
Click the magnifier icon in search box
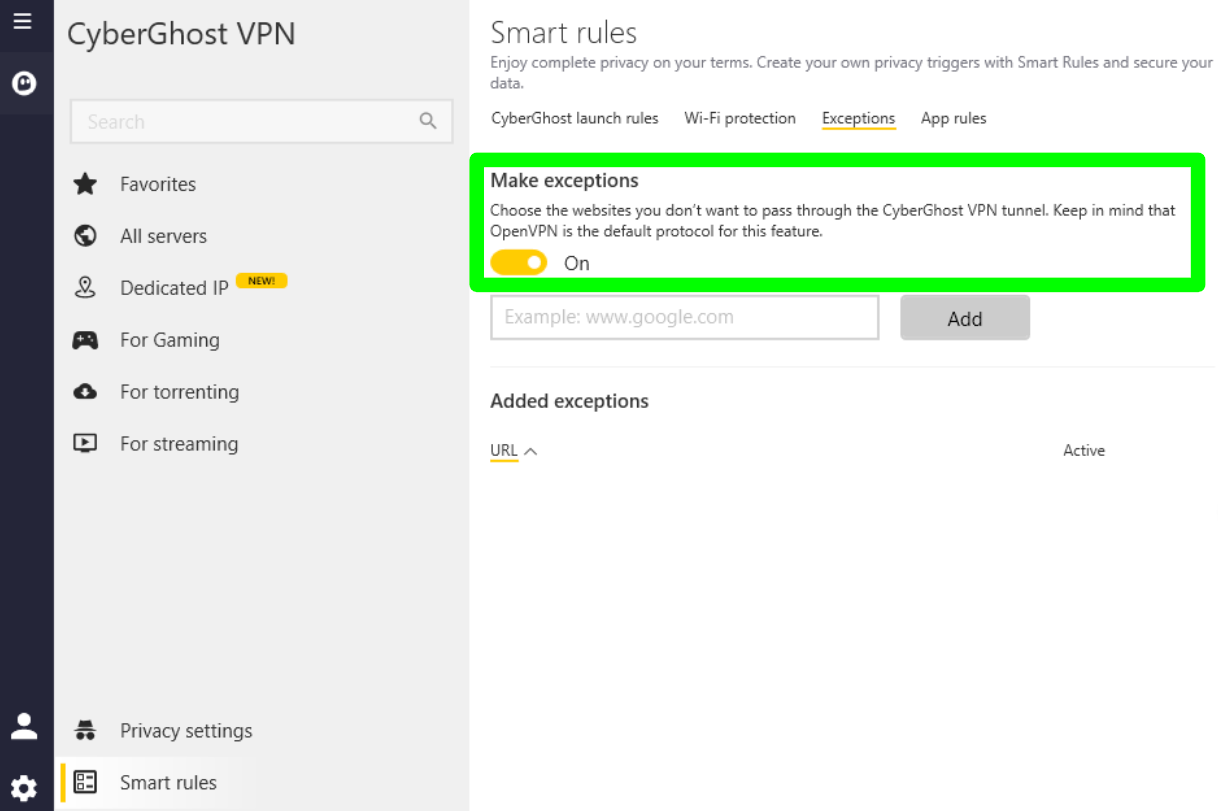pyautogui.click(x=428, y=122)
